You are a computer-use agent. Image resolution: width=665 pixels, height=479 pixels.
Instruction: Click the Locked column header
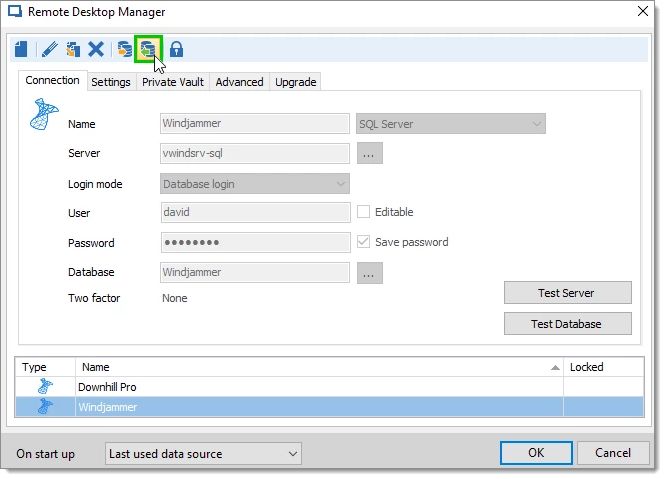[604, 367]
